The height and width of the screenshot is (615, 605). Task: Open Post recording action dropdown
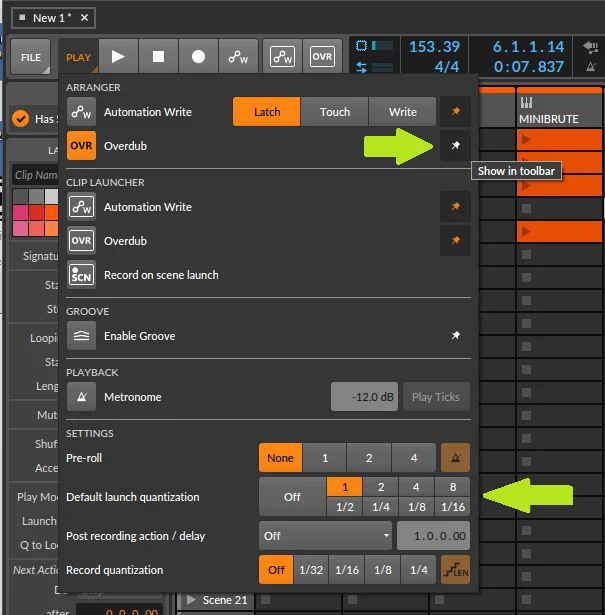click(325, 536)
